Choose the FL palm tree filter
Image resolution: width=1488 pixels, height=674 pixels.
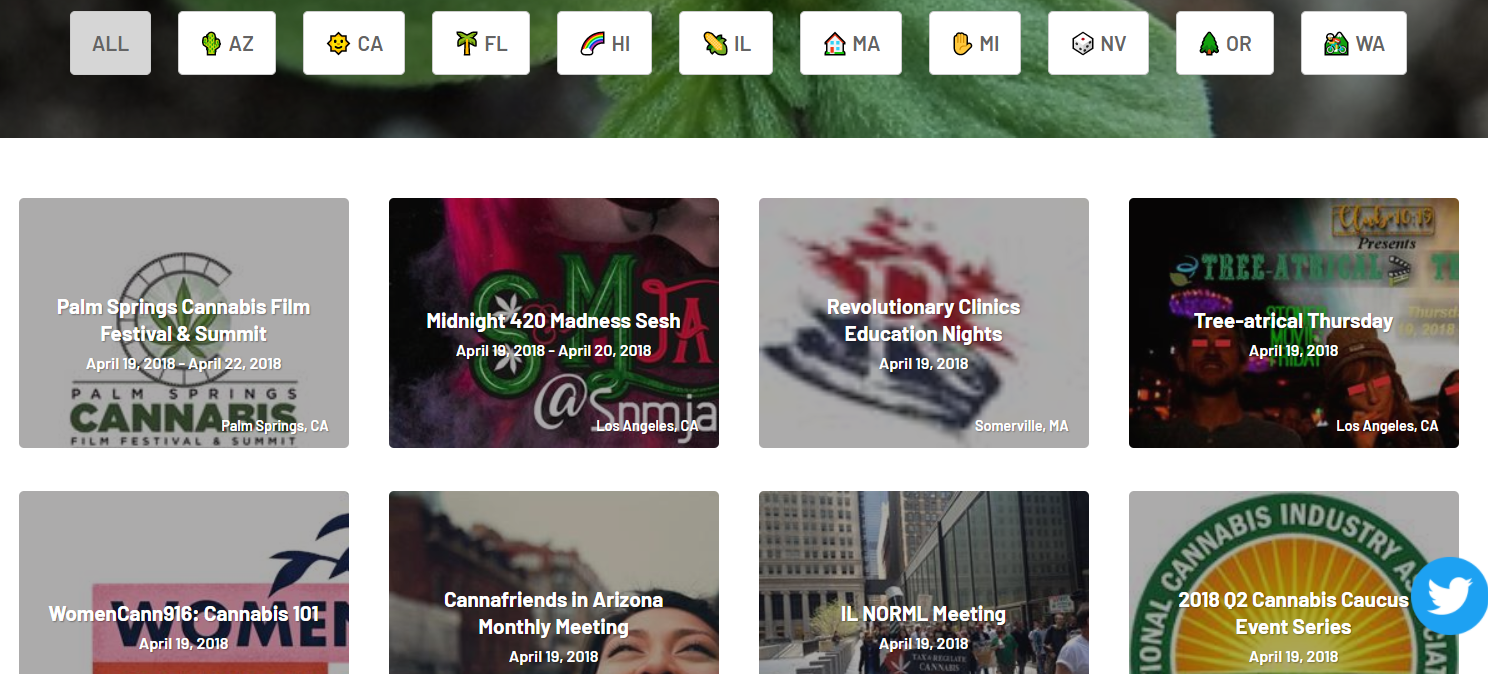481,43
